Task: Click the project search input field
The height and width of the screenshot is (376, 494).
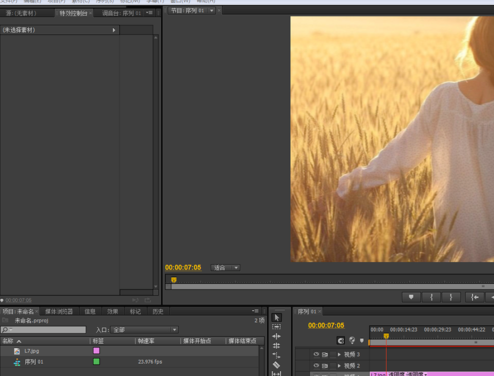Action: point(43,330)
